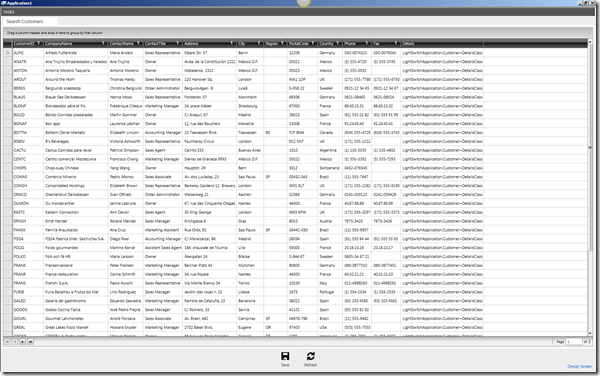Image resolution: width=600 pixels, height=376 pixels.
Task: Select the 'Assistant Sales Agent' title cell
Action: (x=163, y=247)
